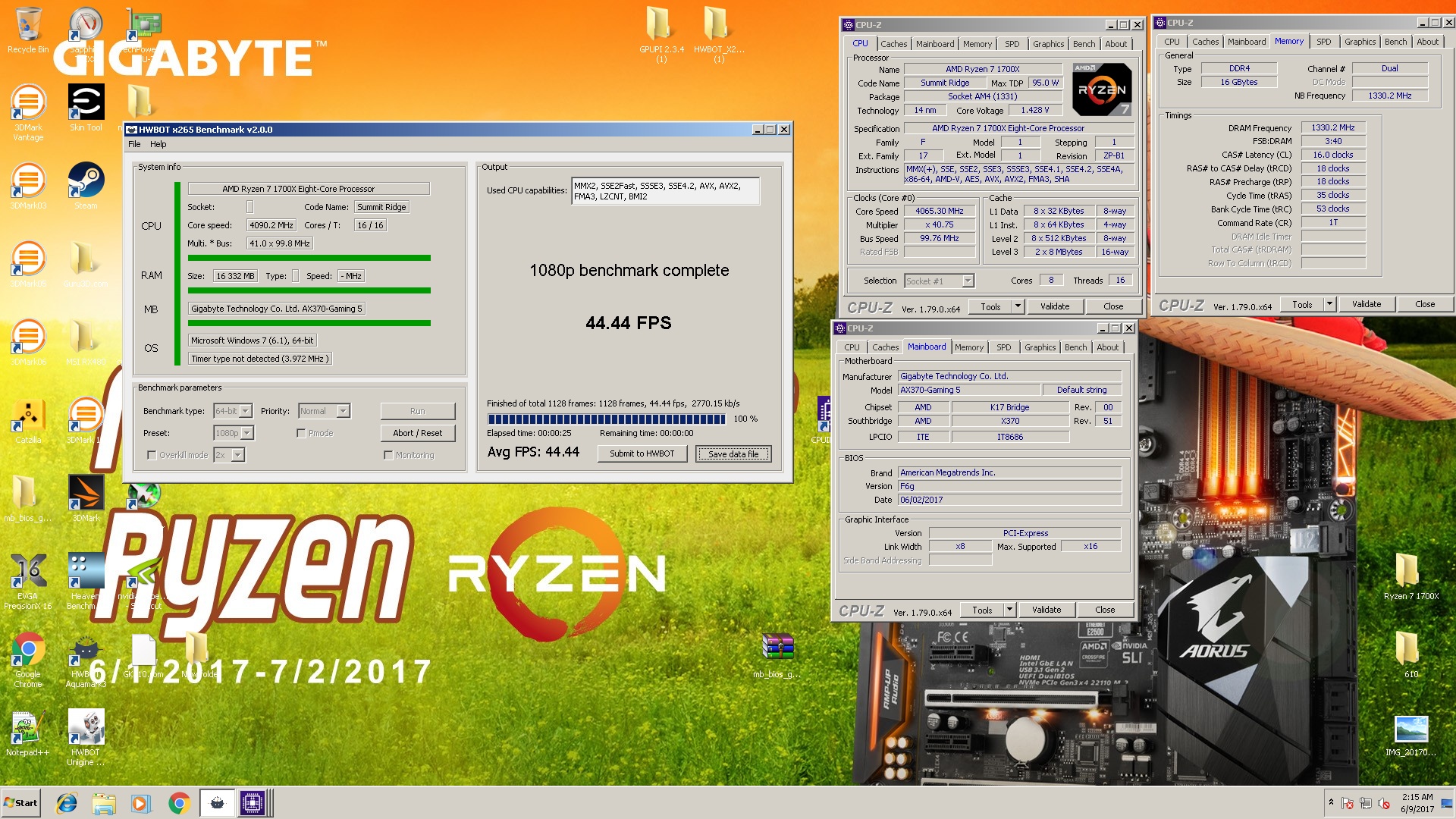Open the mb_bios WinRAR archive

pyautogui.click(x=777, y=654)
